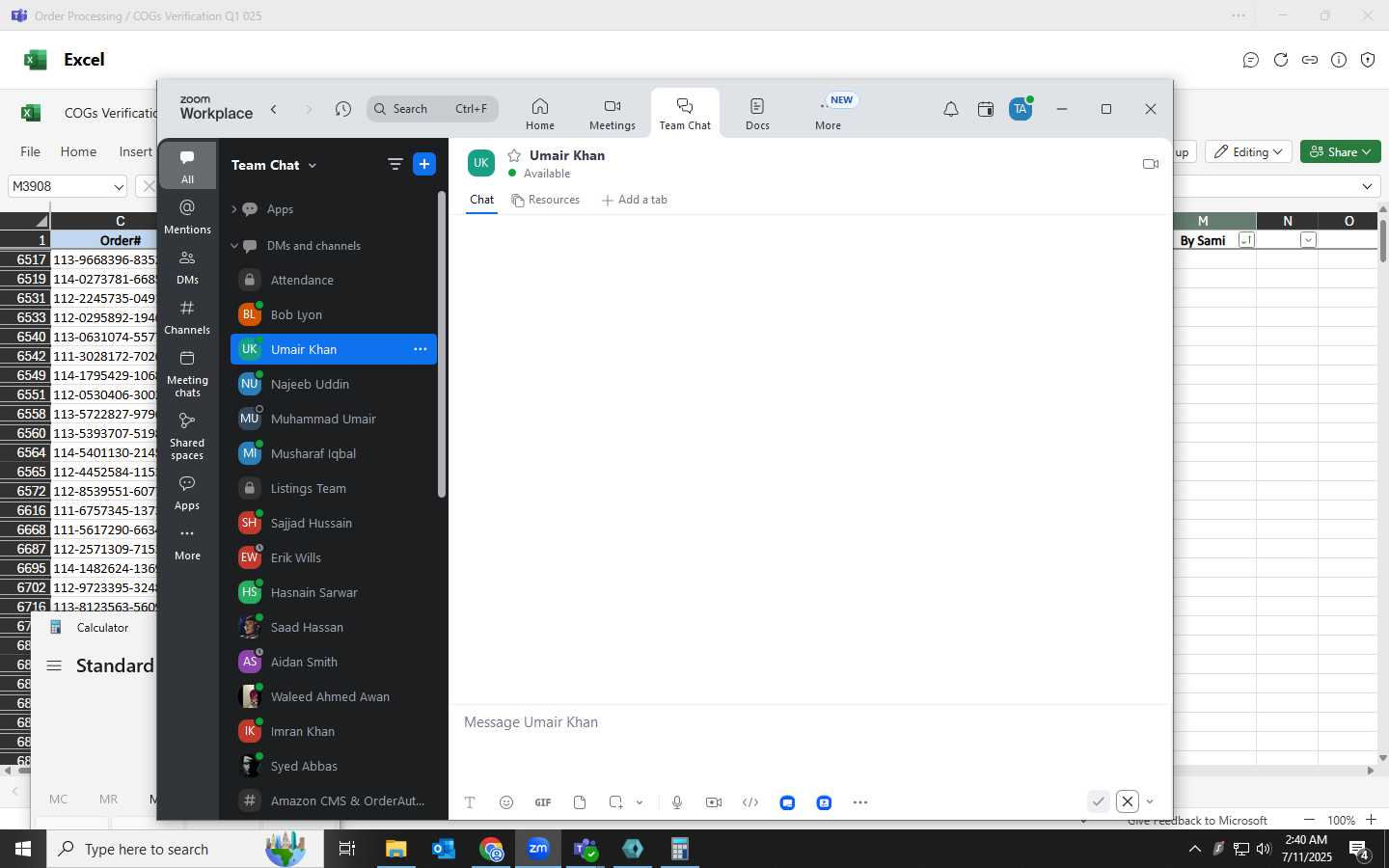Open the GIF picker

543,802
